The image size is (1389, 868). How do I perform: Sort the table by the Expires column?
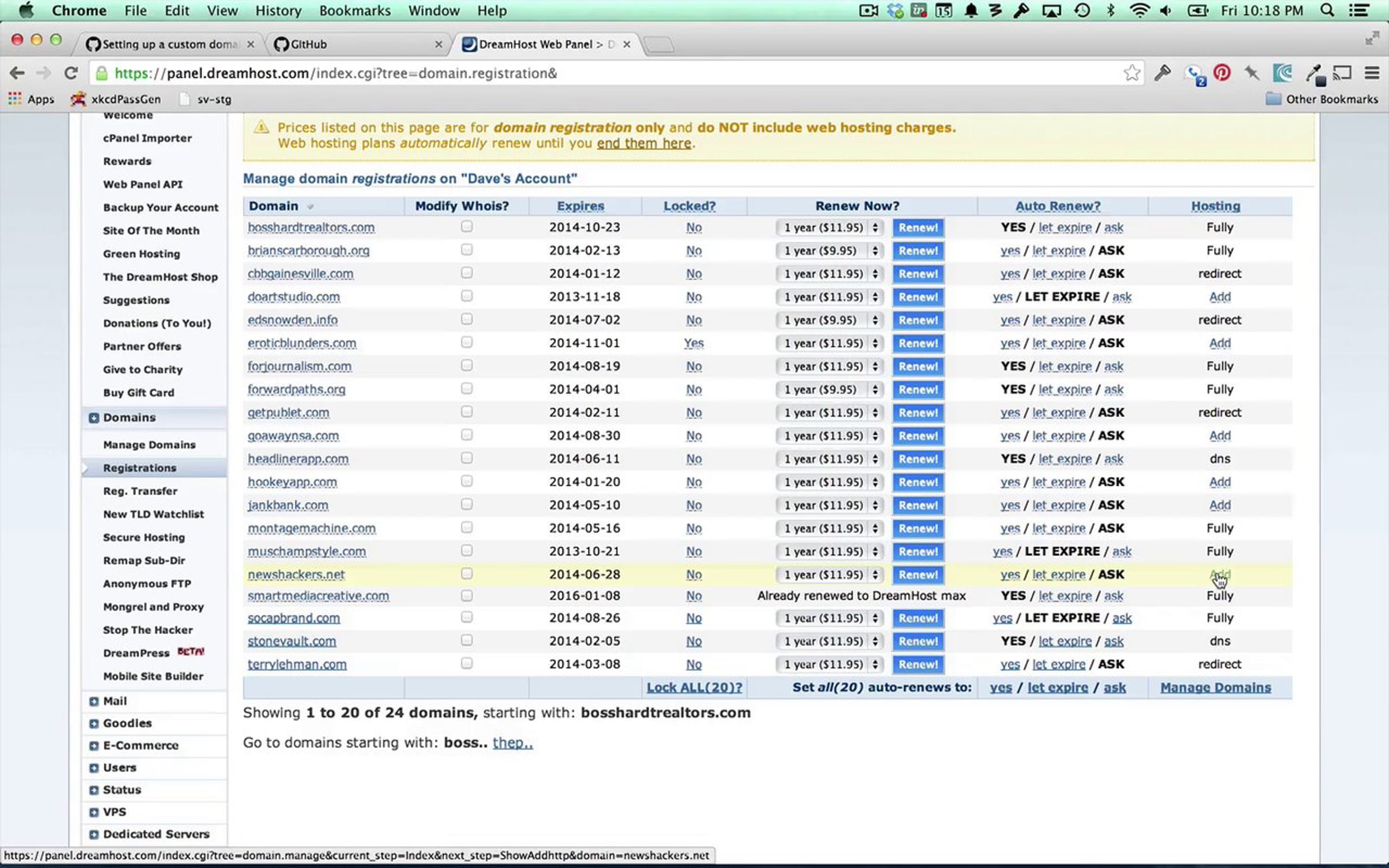click(580, 206)
